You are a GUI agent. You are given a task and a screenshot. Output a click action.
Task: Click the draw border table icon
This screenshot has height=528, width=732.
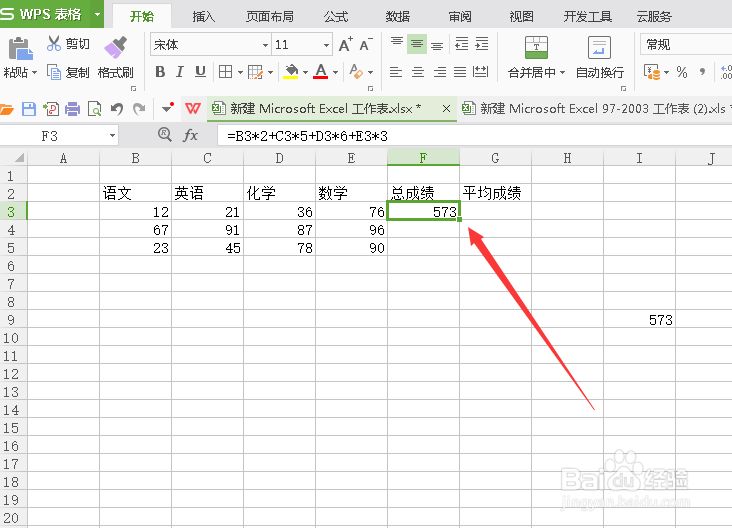[x=255, y=72]
